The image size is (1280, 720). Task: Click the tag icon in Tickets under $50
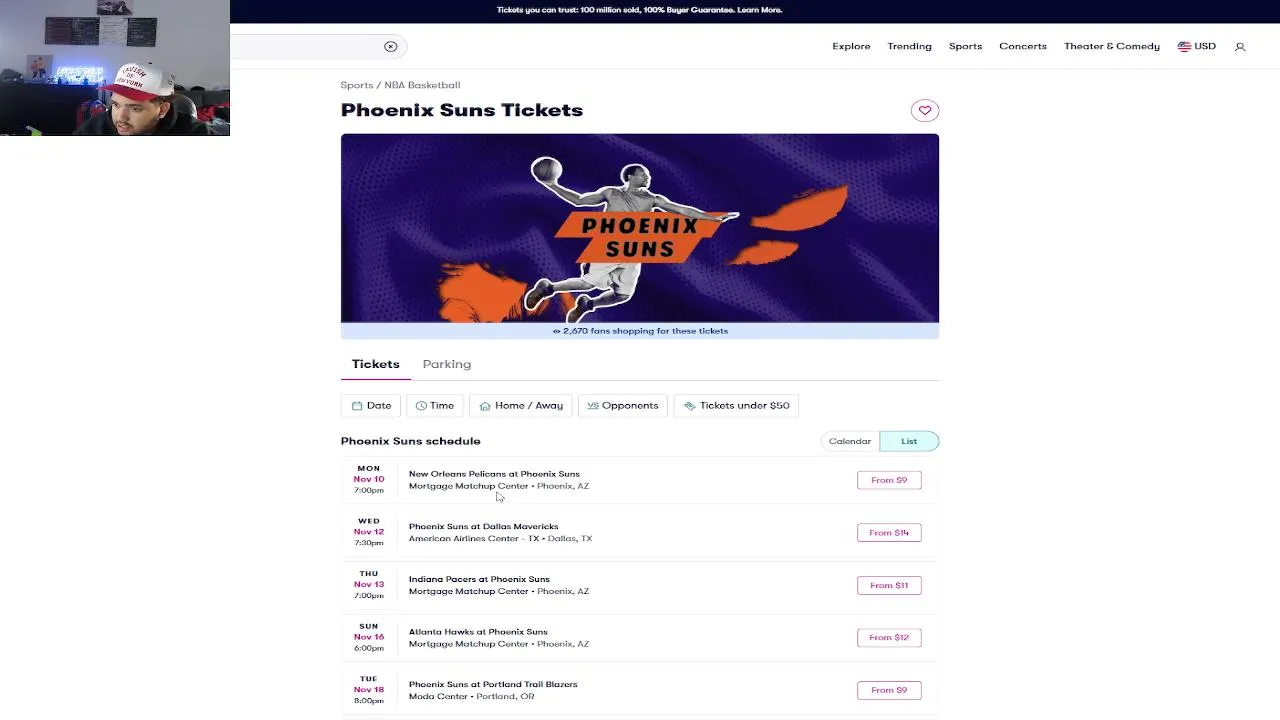click(x=690, y=406)
